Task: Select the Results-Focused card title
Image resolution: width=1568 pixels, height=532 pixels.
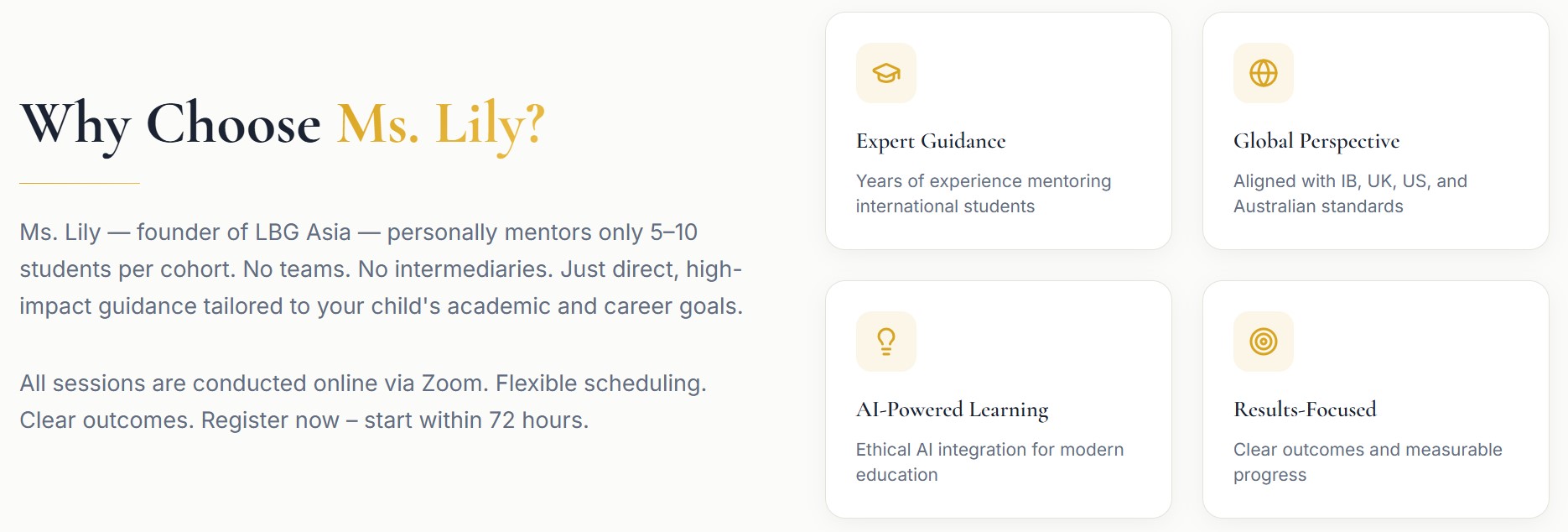Action: tap(1305, 409)
